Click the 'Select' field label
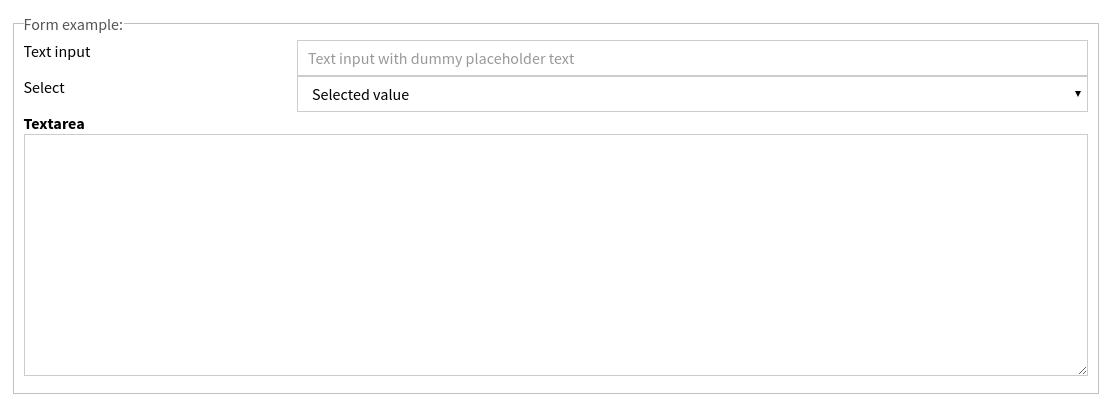This screenshot has width=1117, height=414. tap(44, 88)
